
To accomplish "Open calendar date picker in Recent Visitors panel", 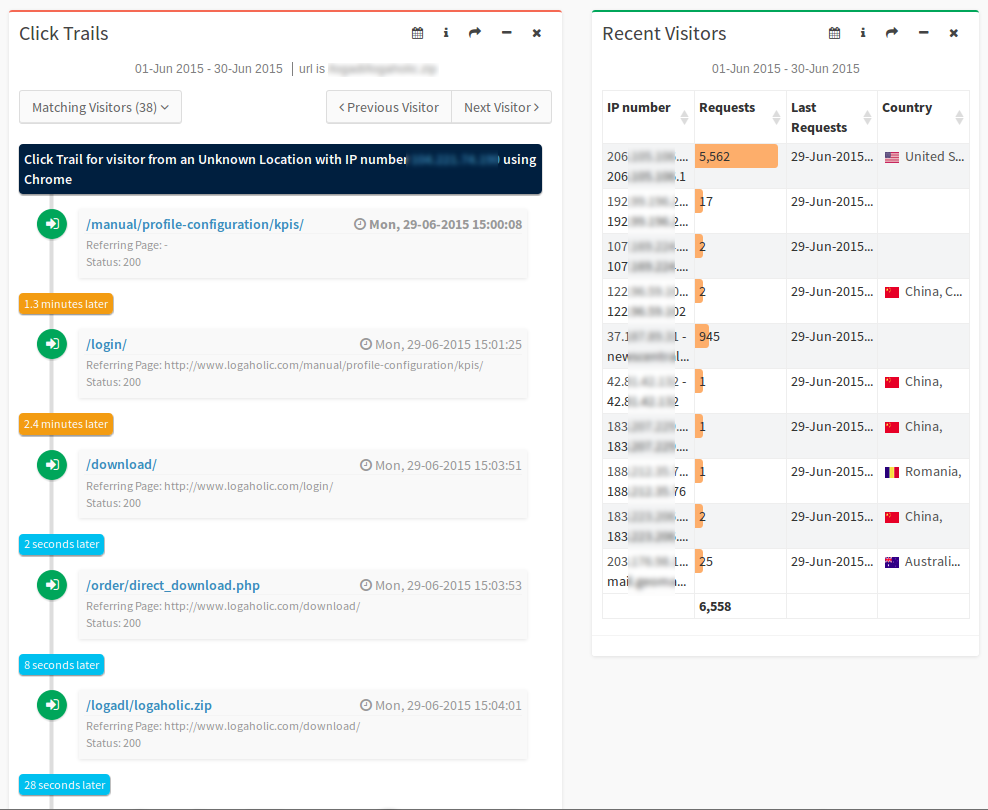I will (835, 33).
